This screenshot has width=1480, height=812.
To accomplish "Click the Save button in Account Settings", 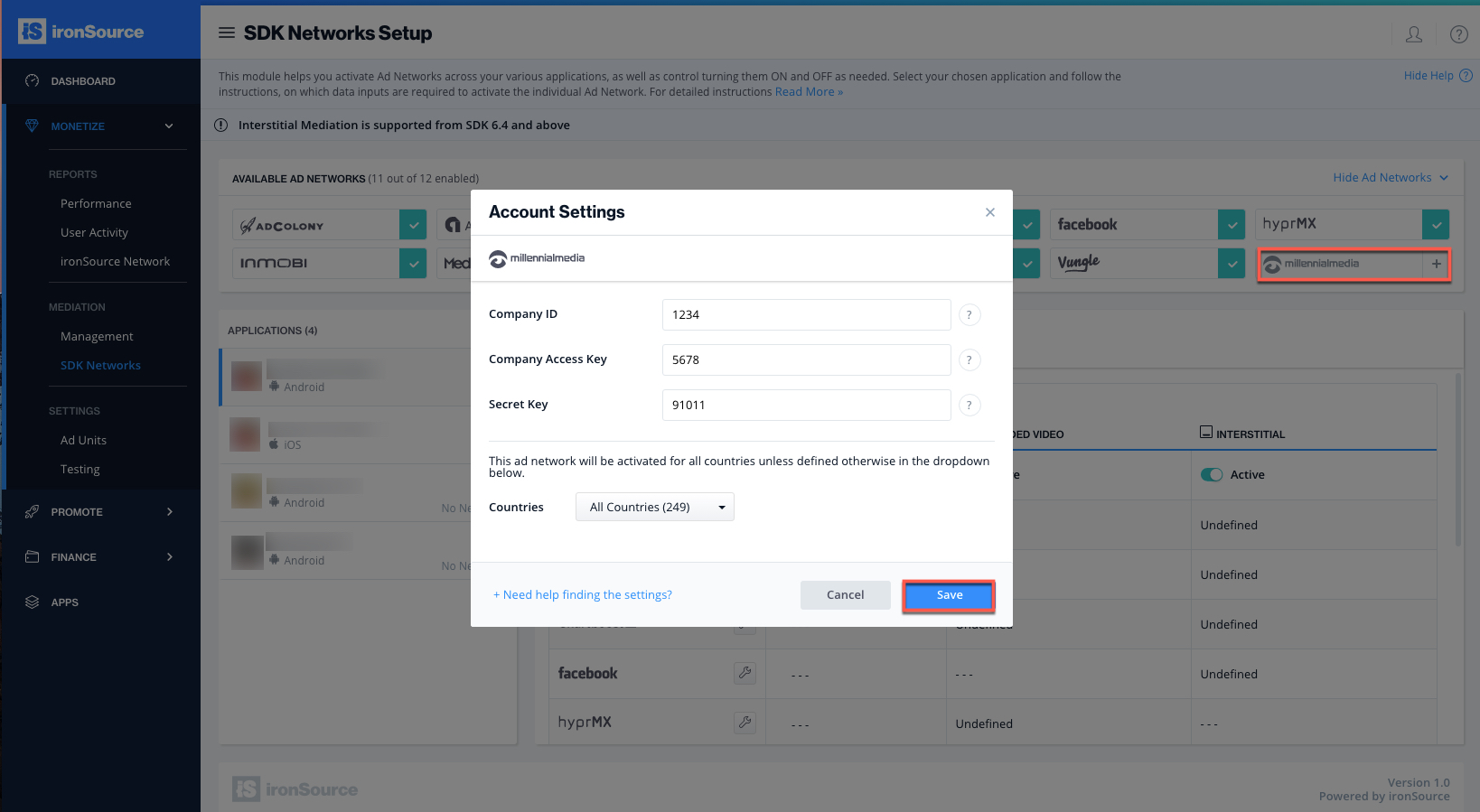I will click(x=949, y=595).
